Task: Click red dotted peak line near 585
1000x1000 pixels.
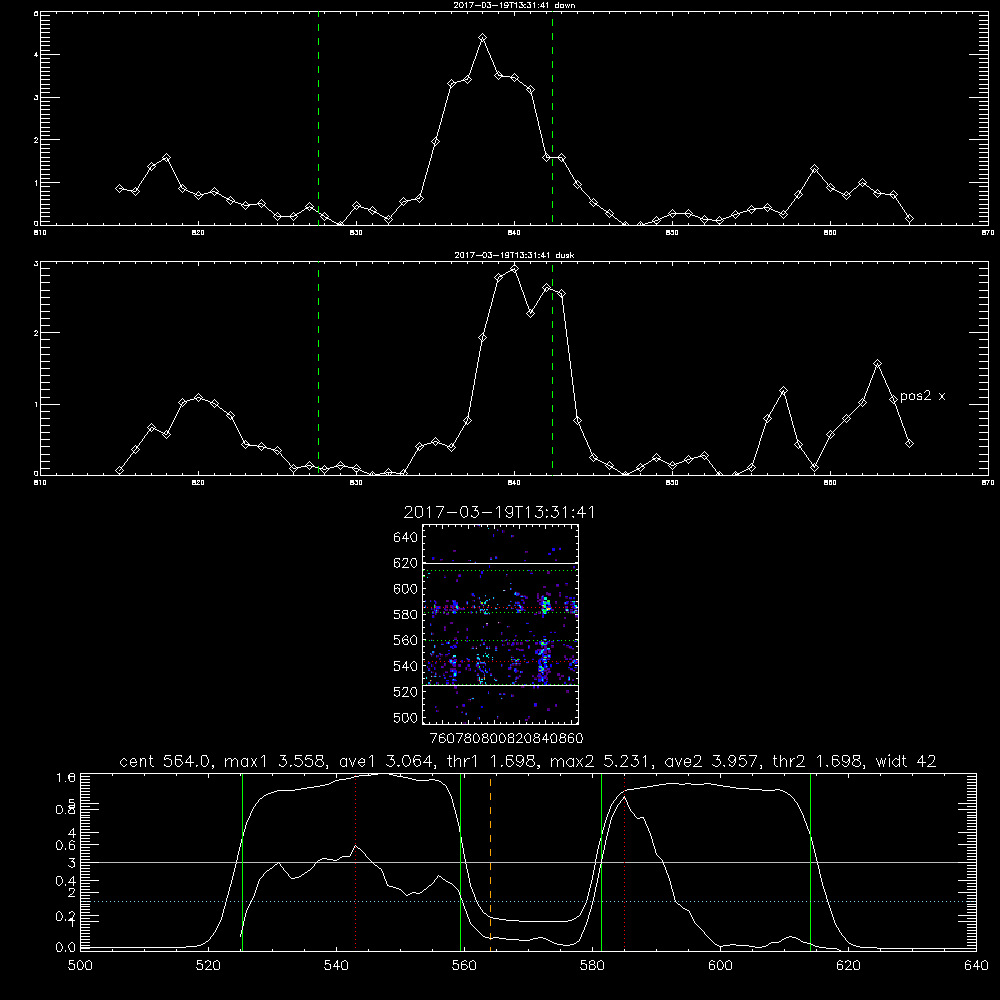Action: tap(624, 861)
